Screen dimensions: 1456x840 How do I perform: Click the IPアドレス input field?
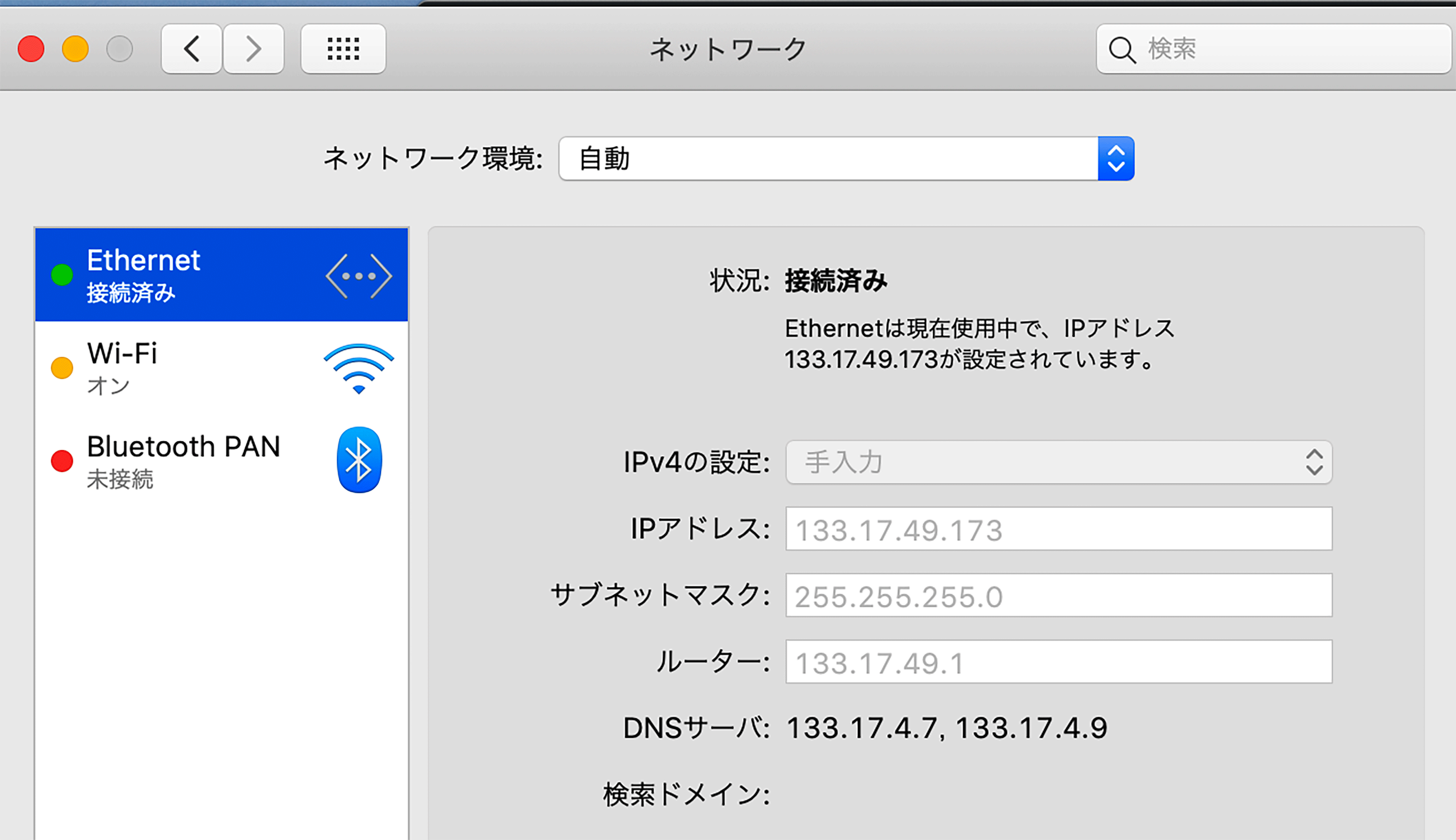pyautogui.click(x=1059, y=529)
